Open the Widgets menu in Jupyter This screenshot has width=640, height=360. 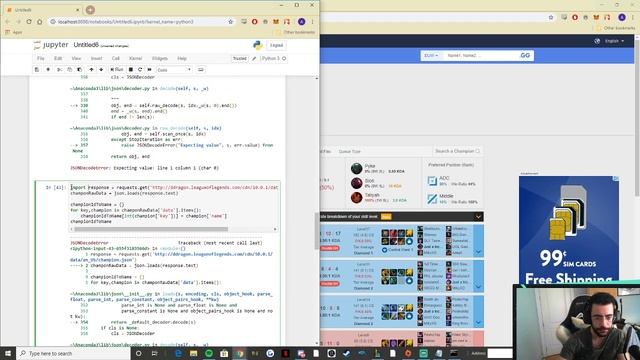160,58
